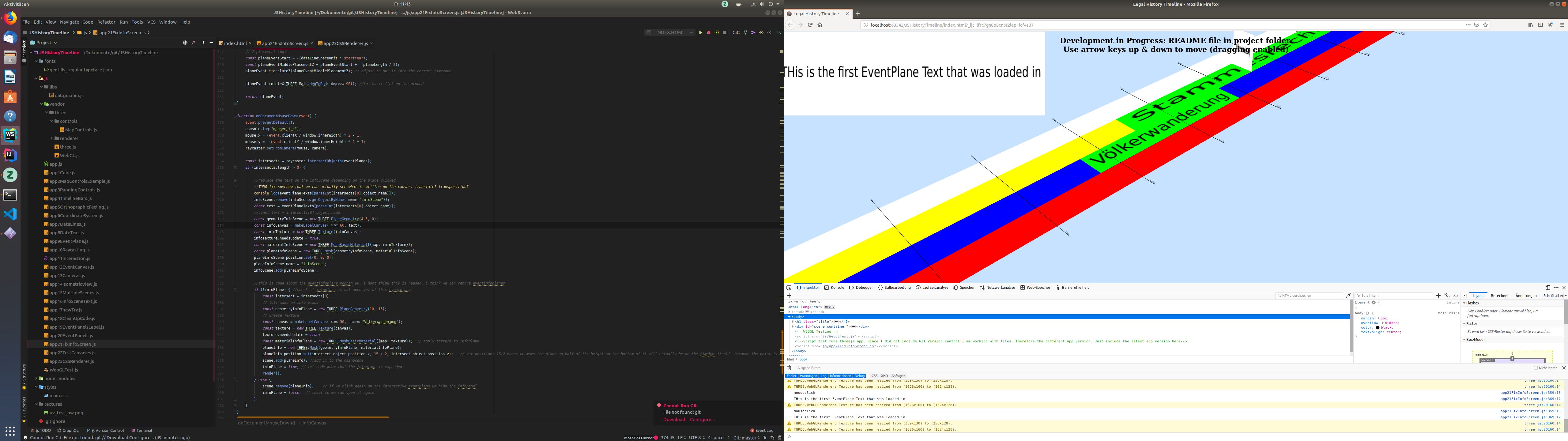The width and height of the screenshot is (1568, 441).
Task: Toggle the CSS console filter
Action: point(874,376)
